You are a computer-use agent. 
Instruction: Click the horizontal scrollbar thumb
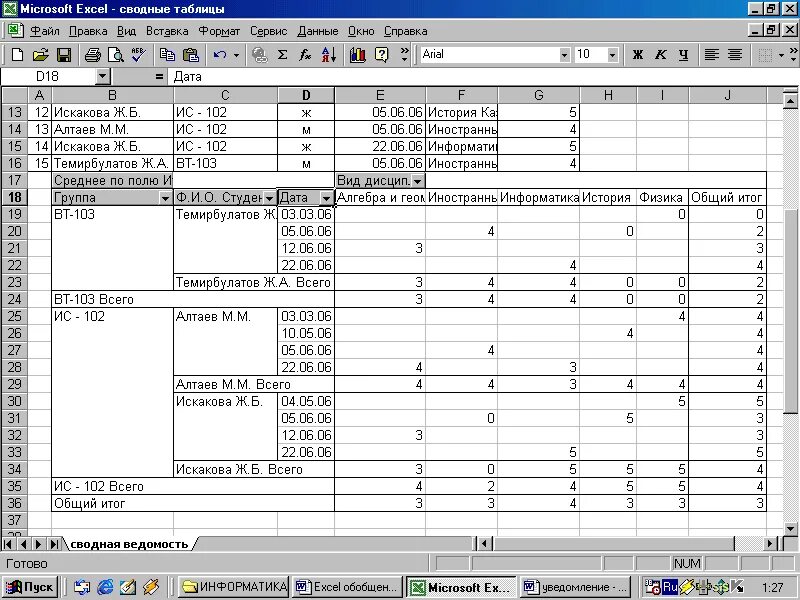pyautogui.click(x=613, y=544)
